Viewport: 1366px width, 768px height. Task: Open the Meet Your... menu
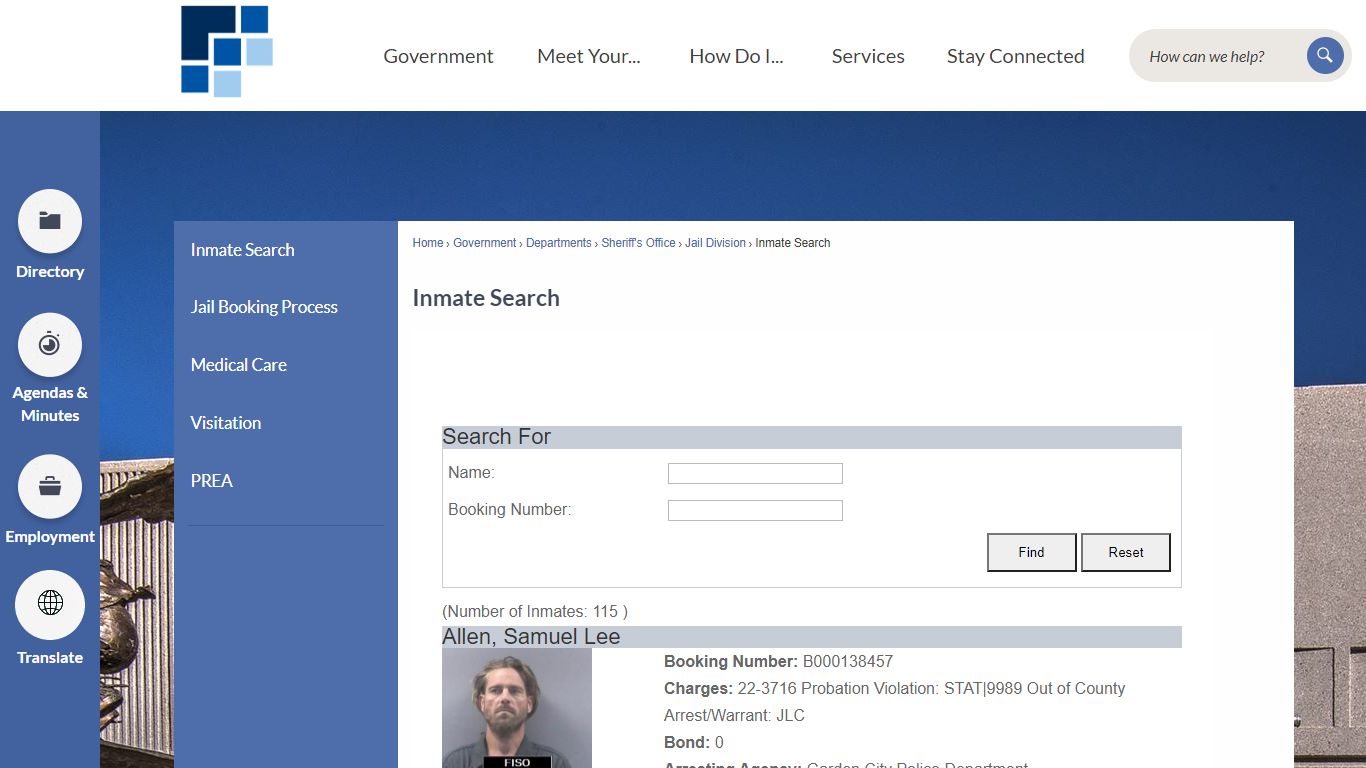point(589,56)
